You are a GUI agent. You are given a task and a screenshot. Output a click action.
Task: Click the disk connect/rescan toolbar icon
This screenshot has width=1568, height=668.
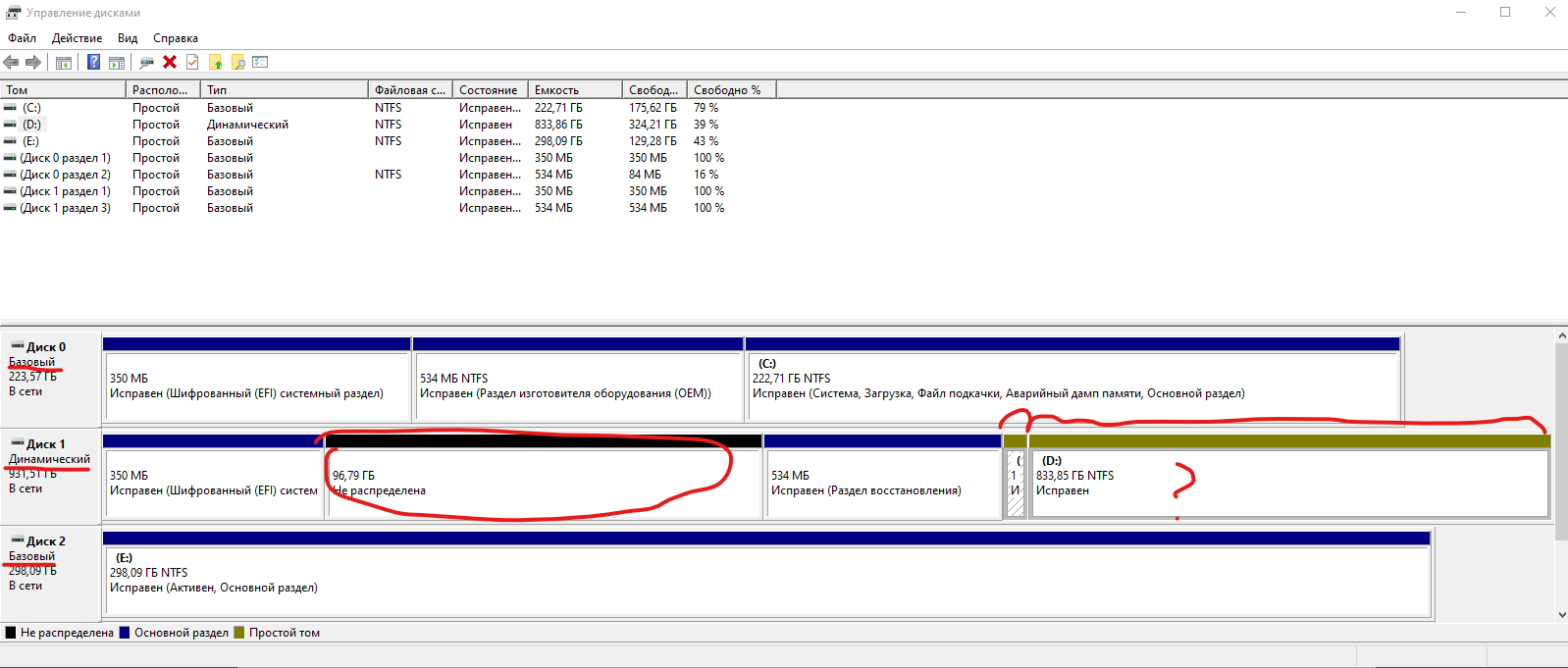pos(147,62)
